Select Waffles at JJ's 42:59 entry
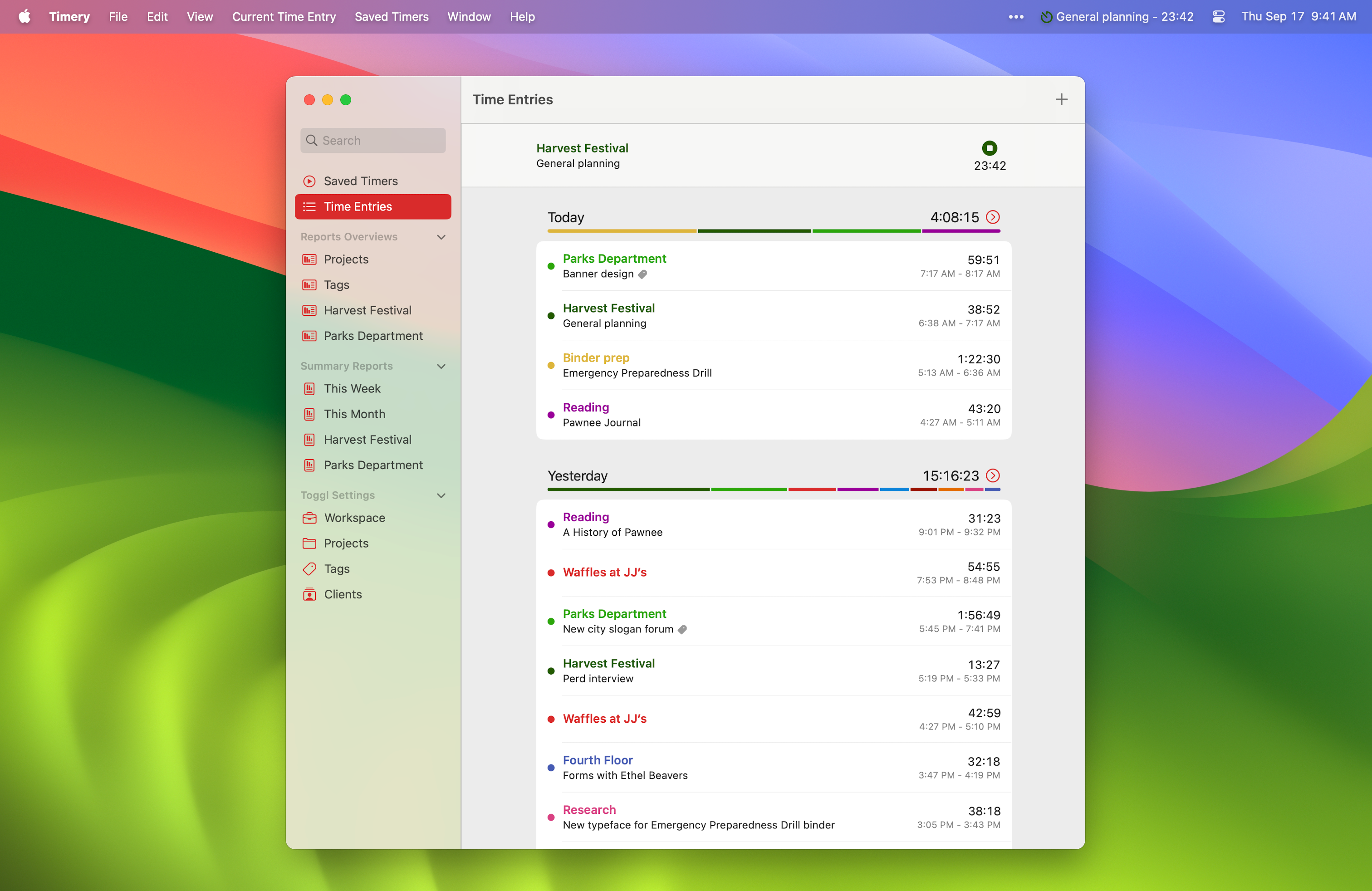The height and width of the screenshot is (891, 1372). pos(774,719)
